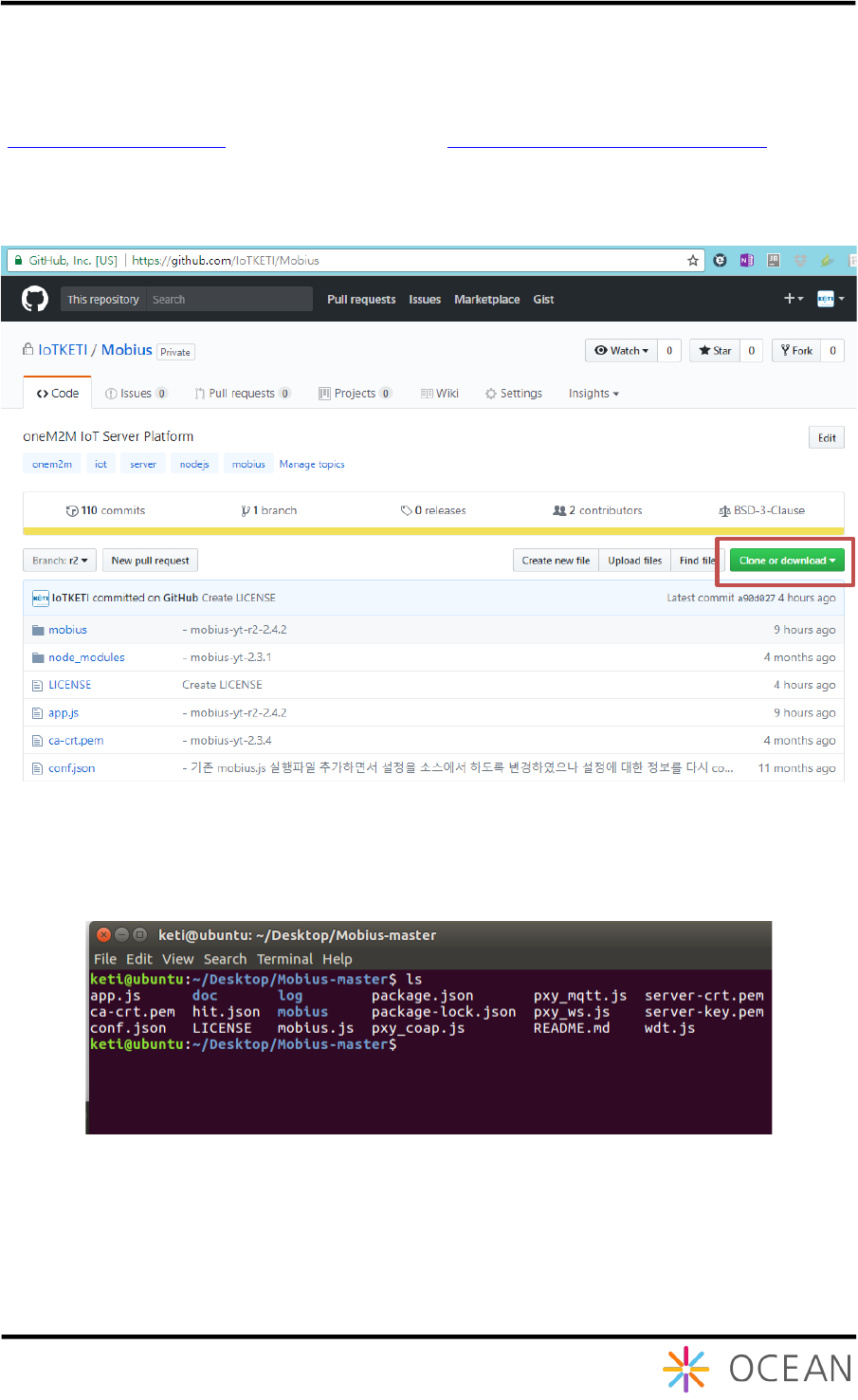Image resolution: width=858 pixels, height=1400 pixels.
Task: Switch to the repository Issues tab
Action: tap(137, 394)
